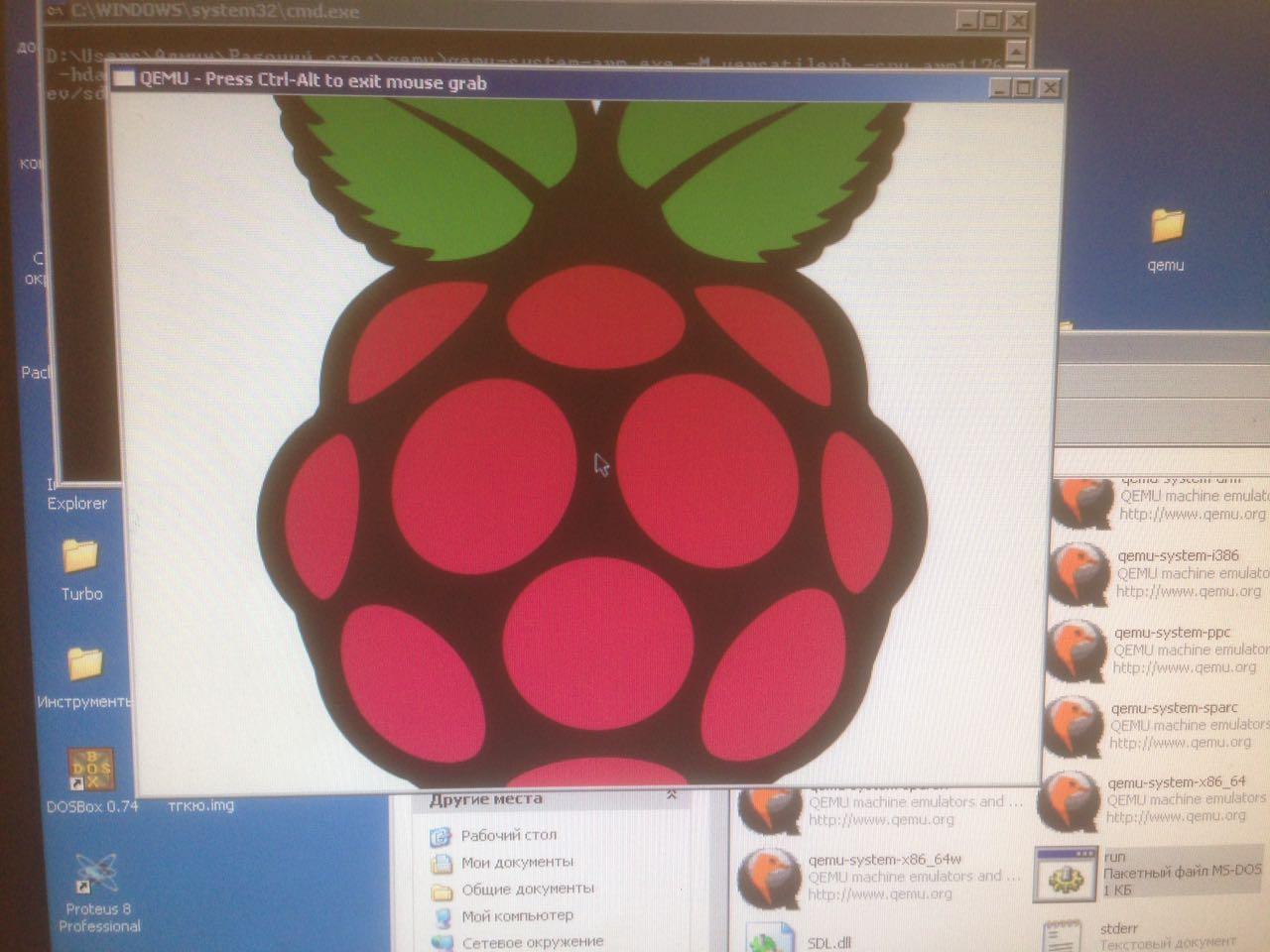Select the qemu-system-x86_64 file icon in Explorer

pos(1069,801)
